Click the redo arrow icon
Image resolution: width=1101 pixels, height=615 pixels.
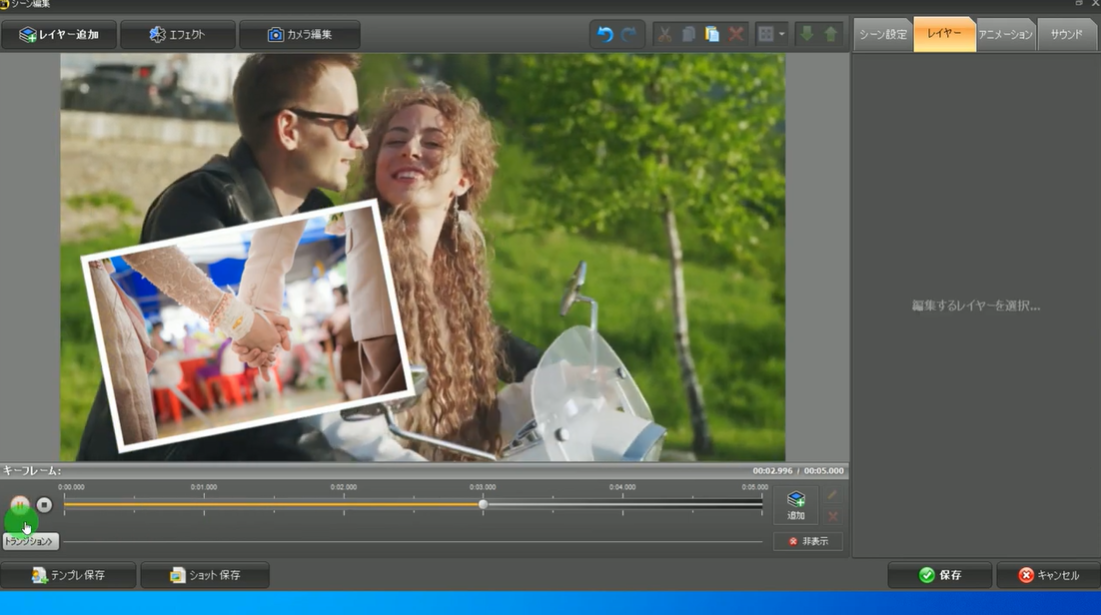tap(629, 34)
